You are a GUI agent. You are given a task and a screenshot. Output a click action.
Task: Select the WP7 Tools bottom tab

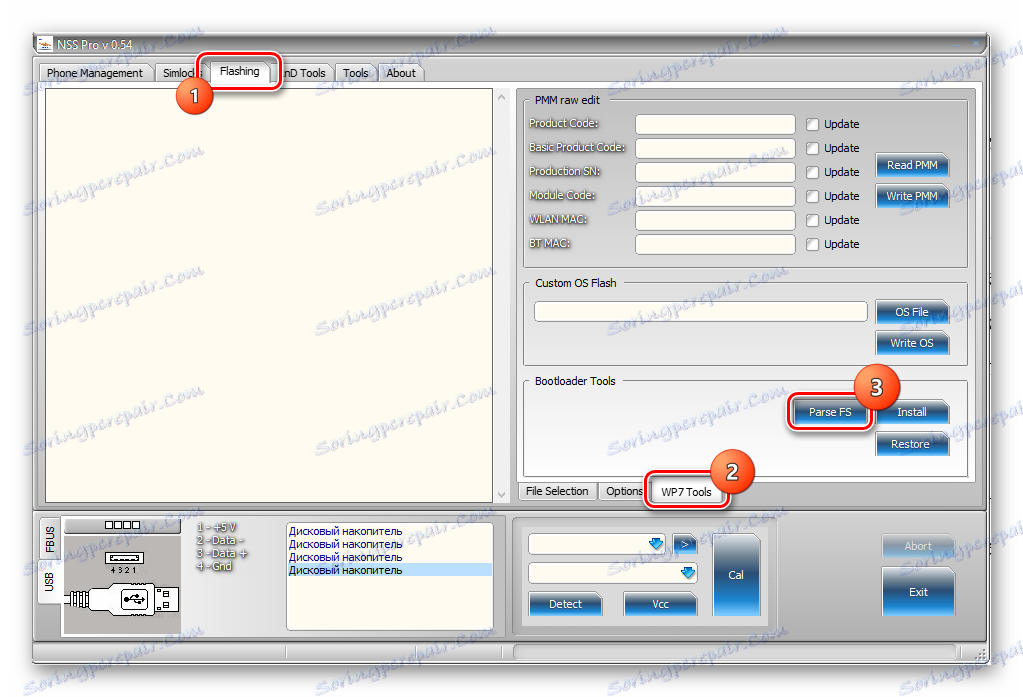pyautogui.click(x=686, y=492)
